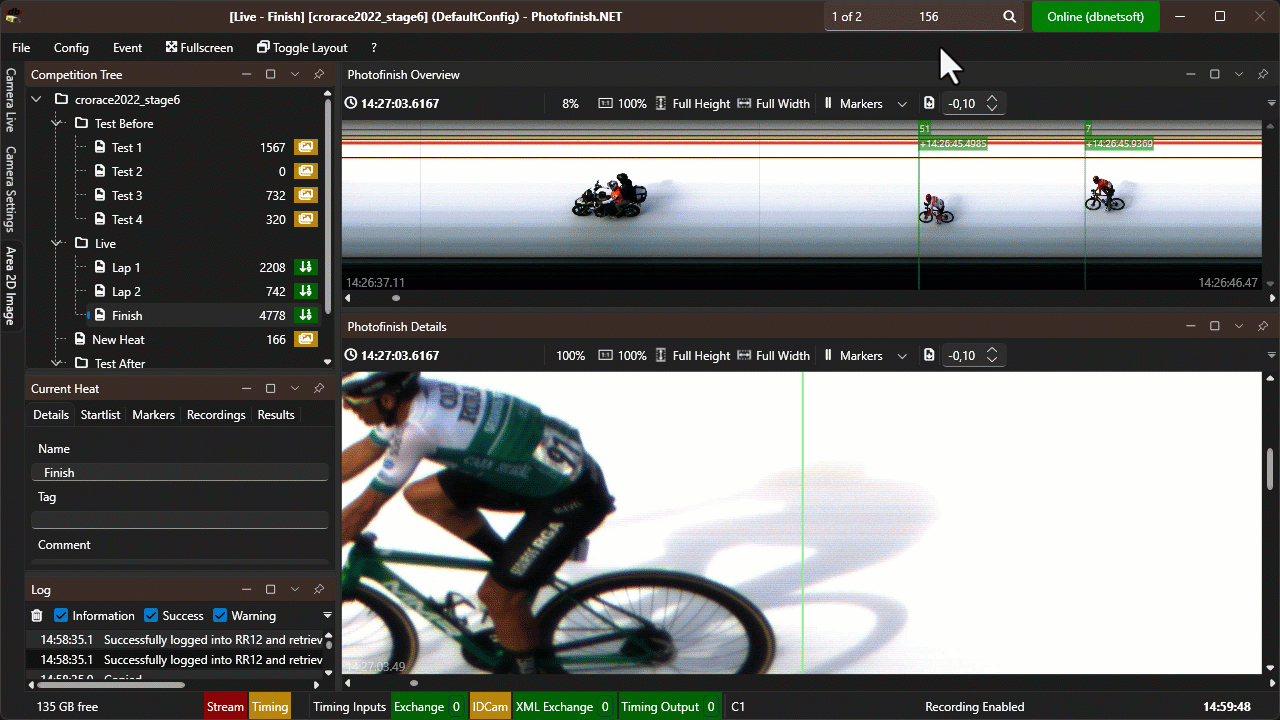Click the ? help menu item
This screenshot has height=720, width=1280.
pos(374,47)
